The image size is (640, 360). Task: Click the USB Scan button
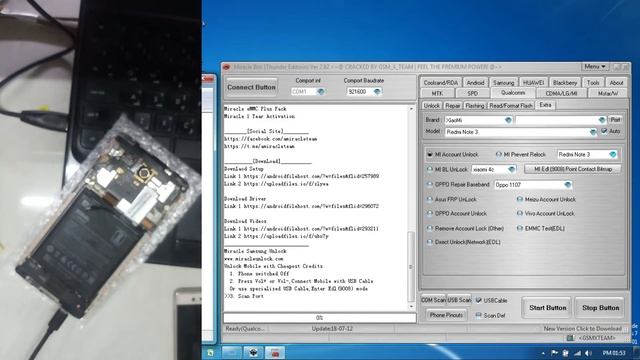pyautogui.click(x=459, y=300)
